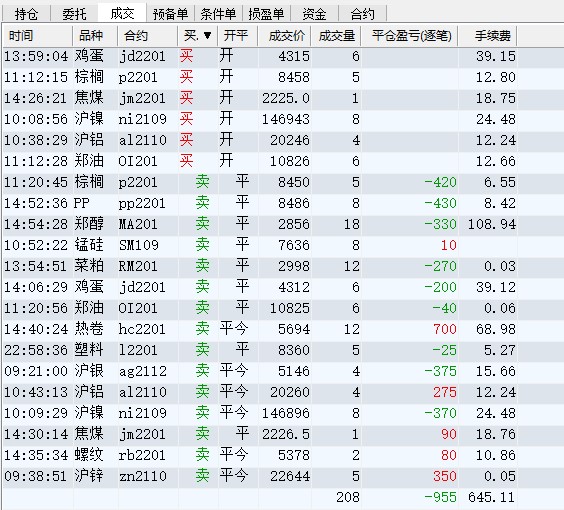This screenshot has width=564, height=510.
Task: Click total profit -955
Action: [440, 497]
